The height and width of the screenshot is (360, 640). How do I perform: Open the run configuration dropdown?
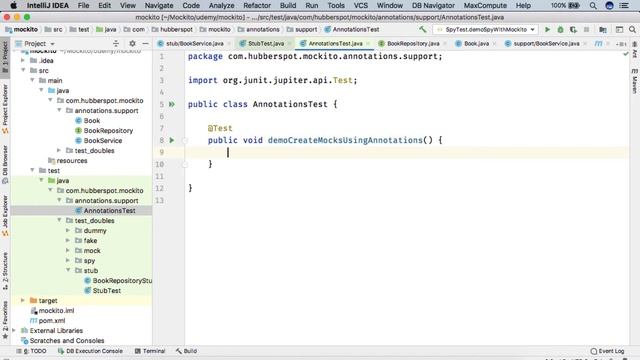coord(486,29)
